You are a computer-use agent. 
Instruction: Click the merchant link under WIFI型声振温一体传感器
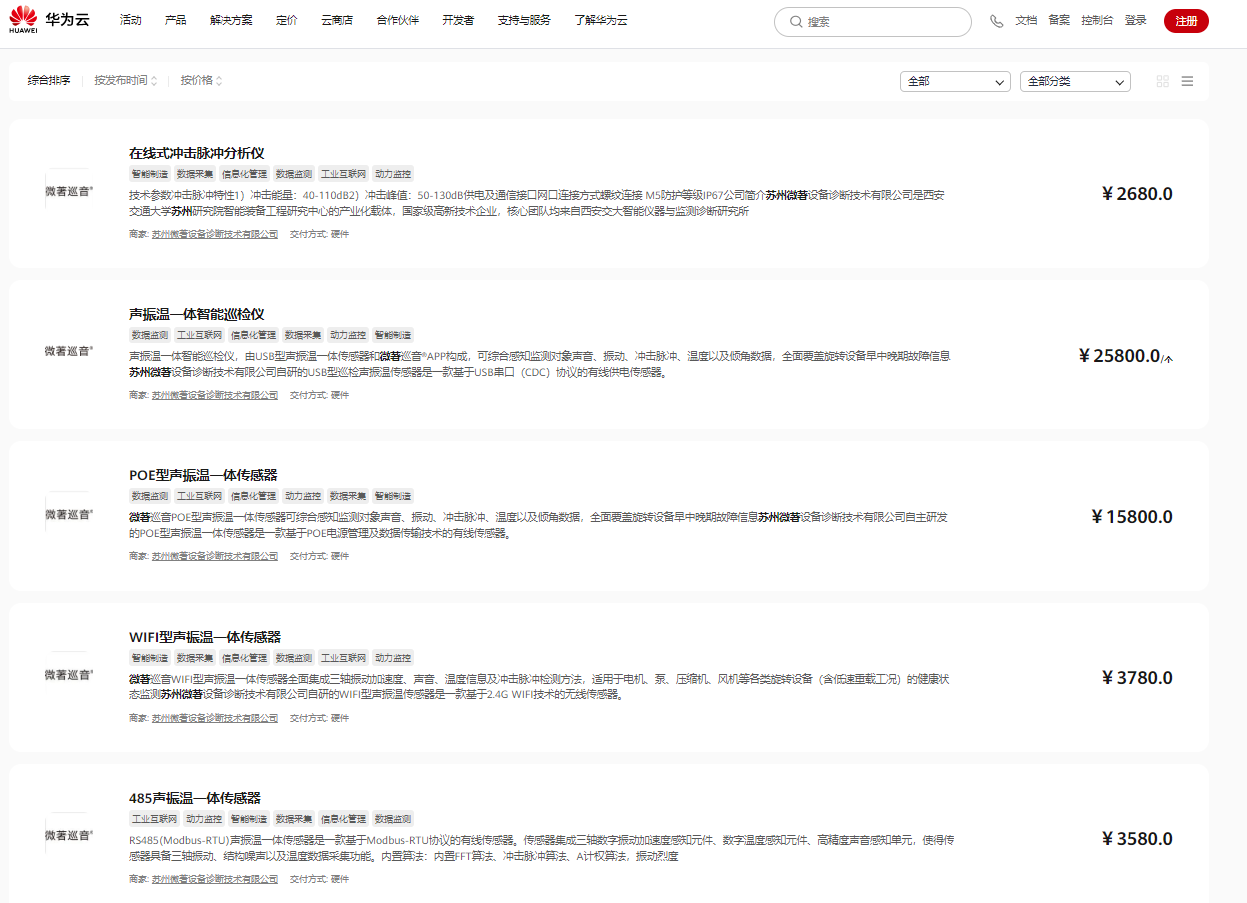click(x=215, y=718)
